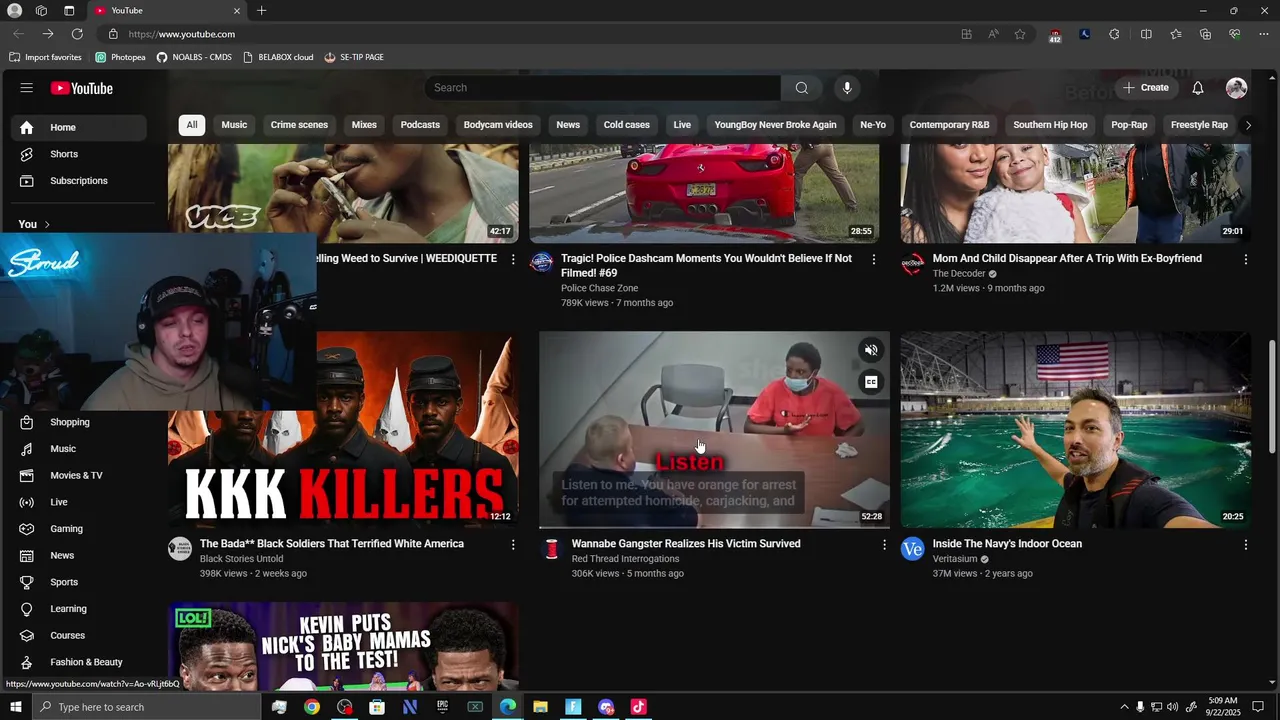
Task: Open TikTok app from taskbar
Action: pyautogui.click(x=638, y=707)
